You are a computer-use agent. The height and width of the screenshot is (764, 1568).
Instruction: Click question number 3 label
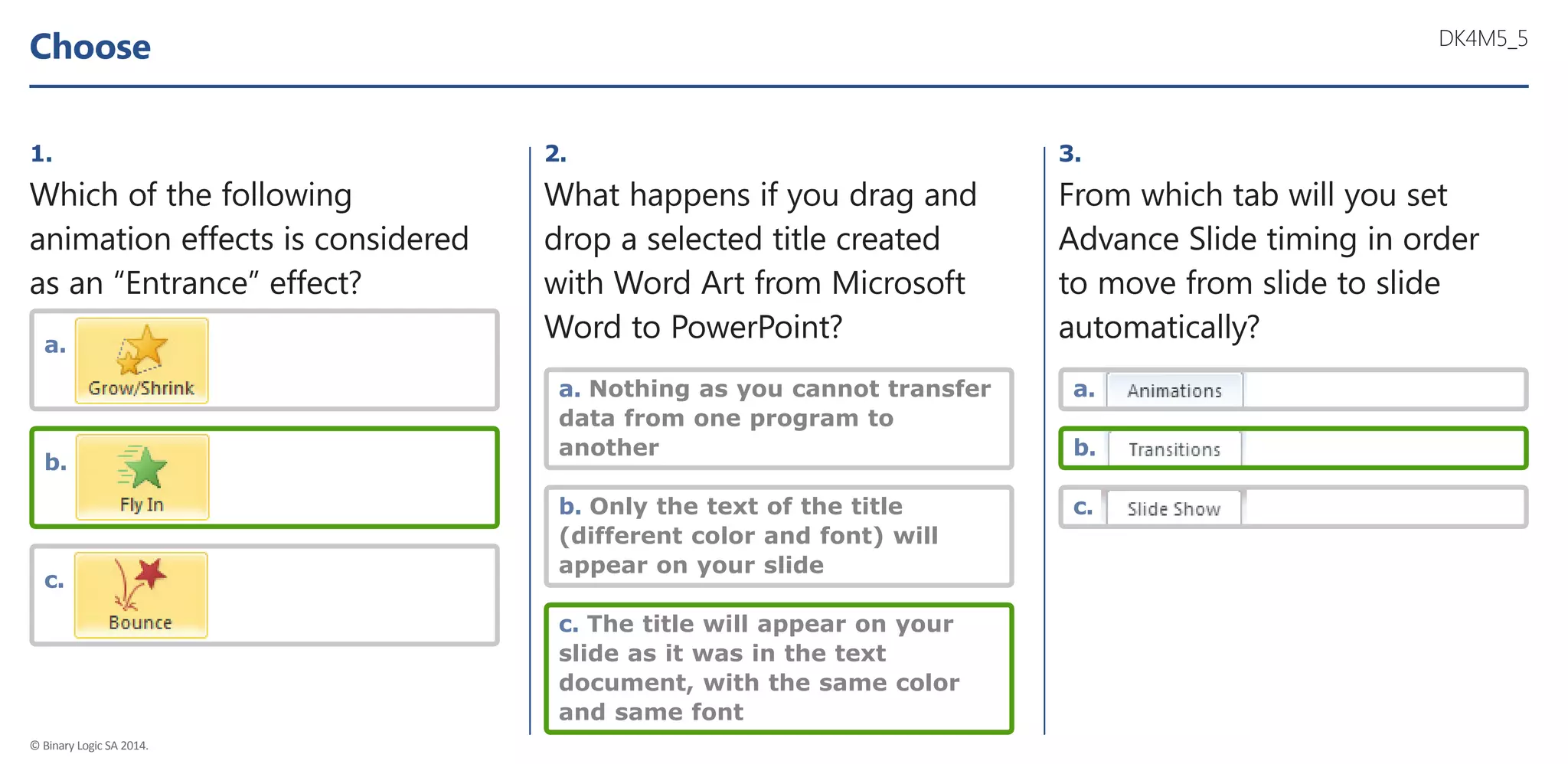(x=1070, y=154)
